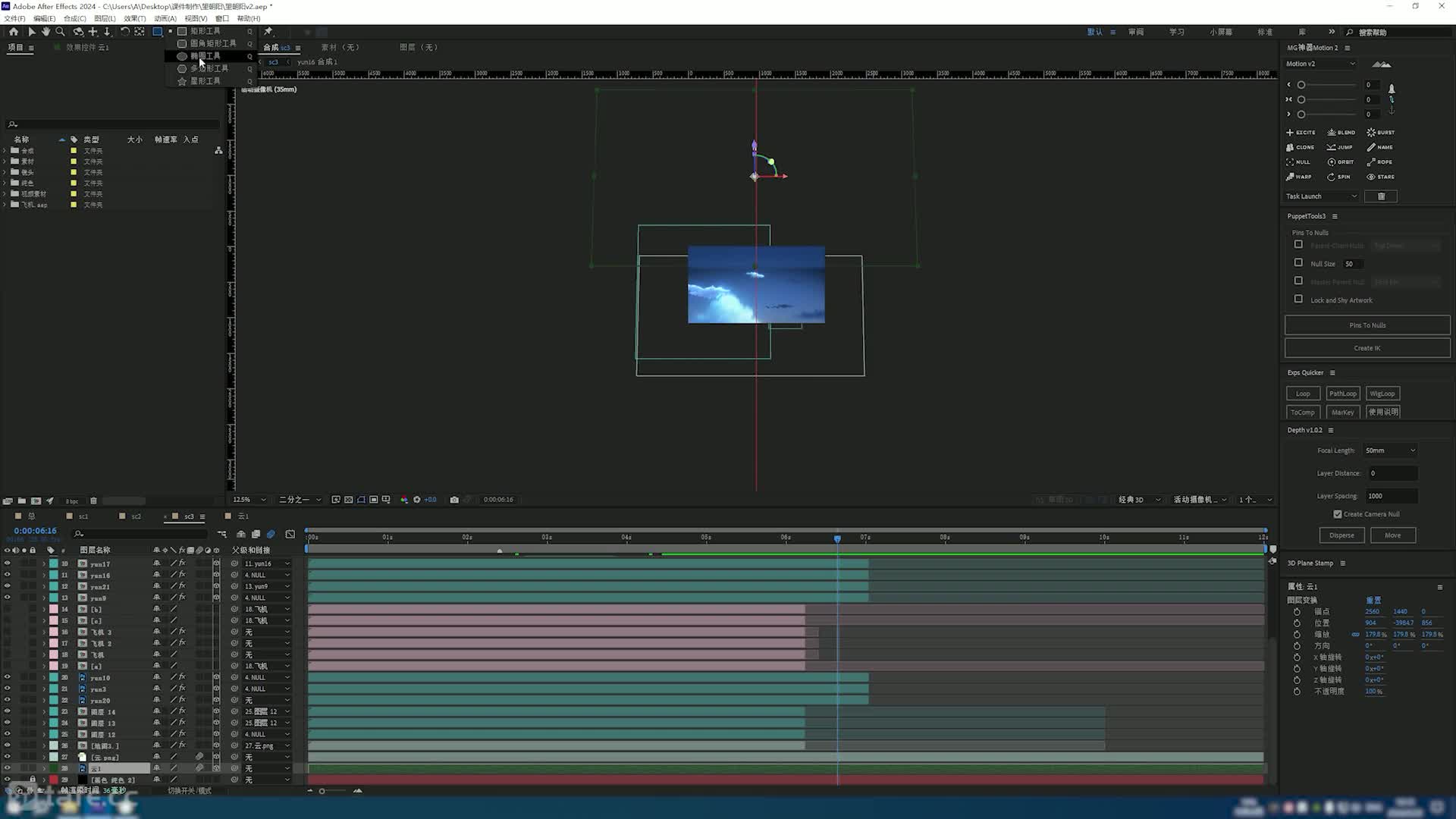Click the SPIN Motion tool

point(1338,177)
